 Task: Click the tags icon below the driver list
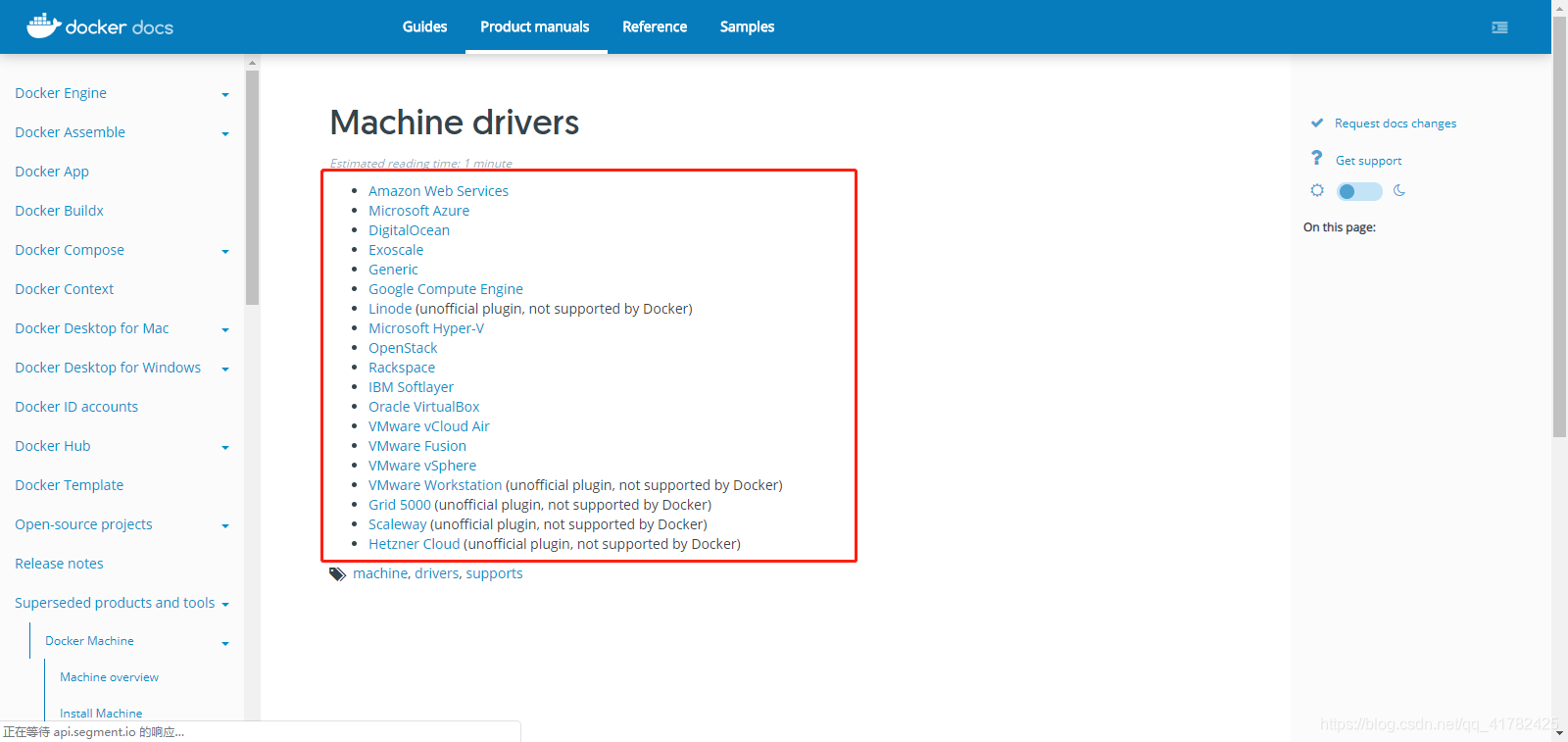pos(338,574)
